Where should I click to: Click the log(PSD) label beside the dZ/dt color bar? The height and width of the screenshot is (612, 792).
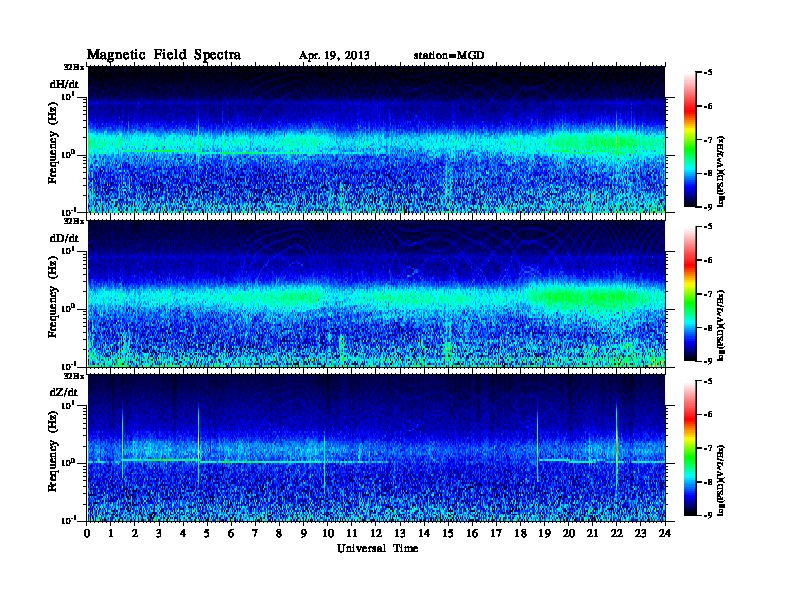[722, 480]
